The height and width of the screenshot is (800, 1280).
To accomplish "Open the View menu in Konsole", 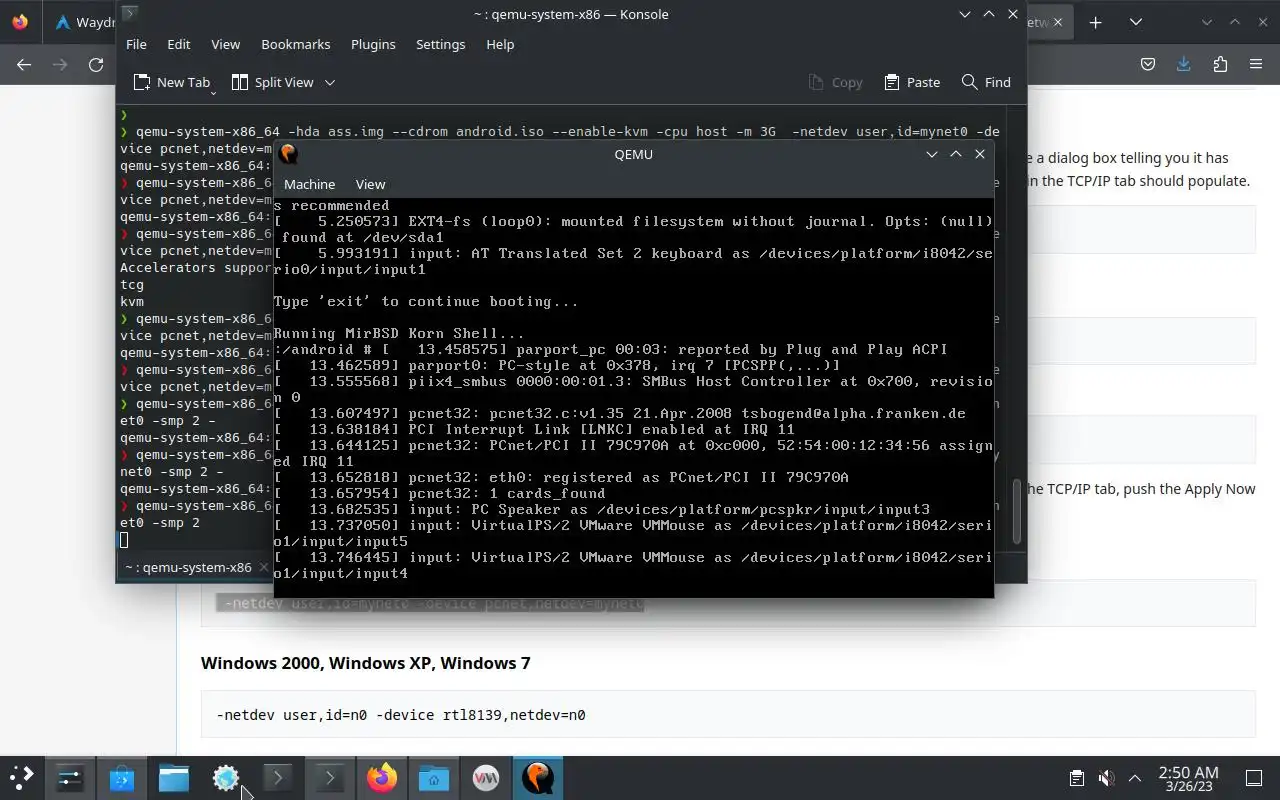I will click(225, 44).
